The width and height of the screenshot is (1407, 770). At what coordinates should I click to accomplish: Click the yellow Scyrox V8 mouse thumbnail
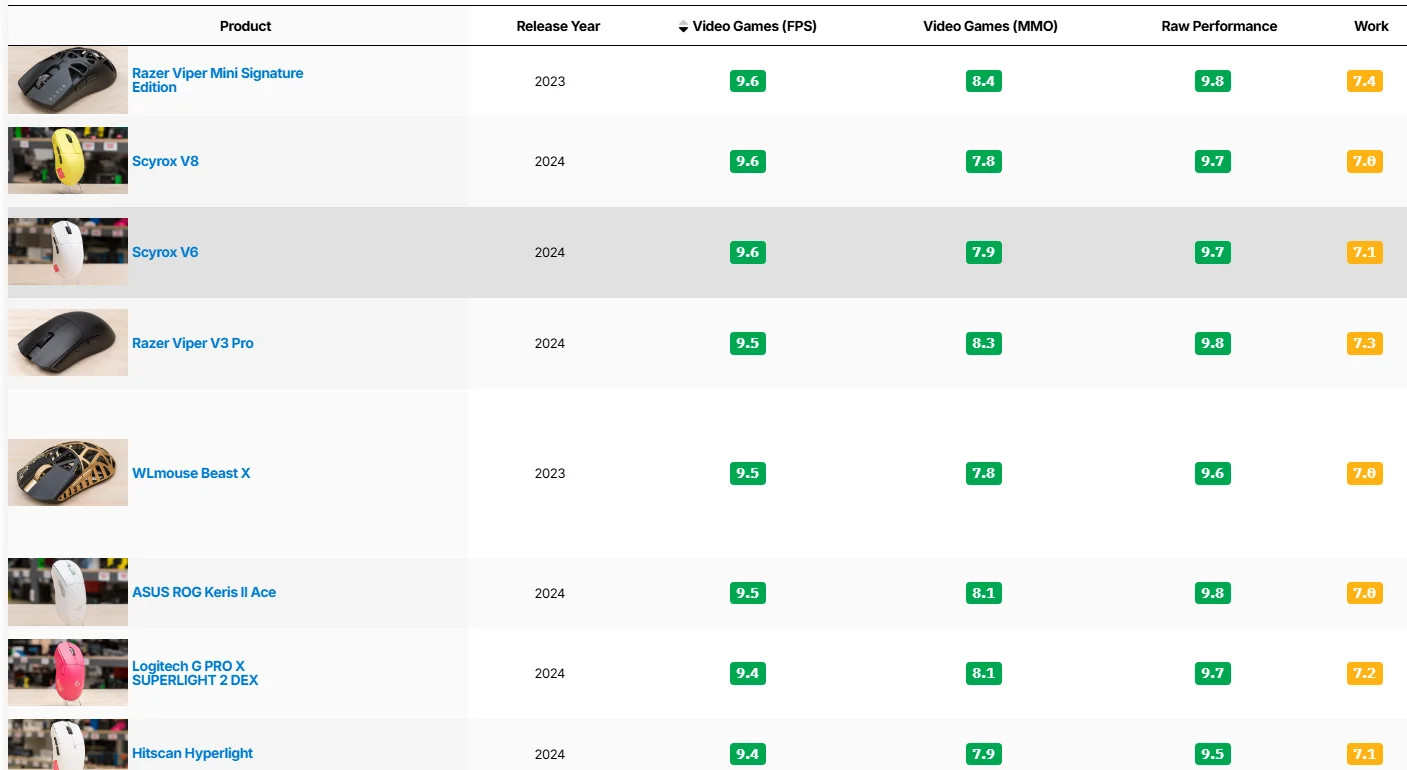click(x=68, y=160)
